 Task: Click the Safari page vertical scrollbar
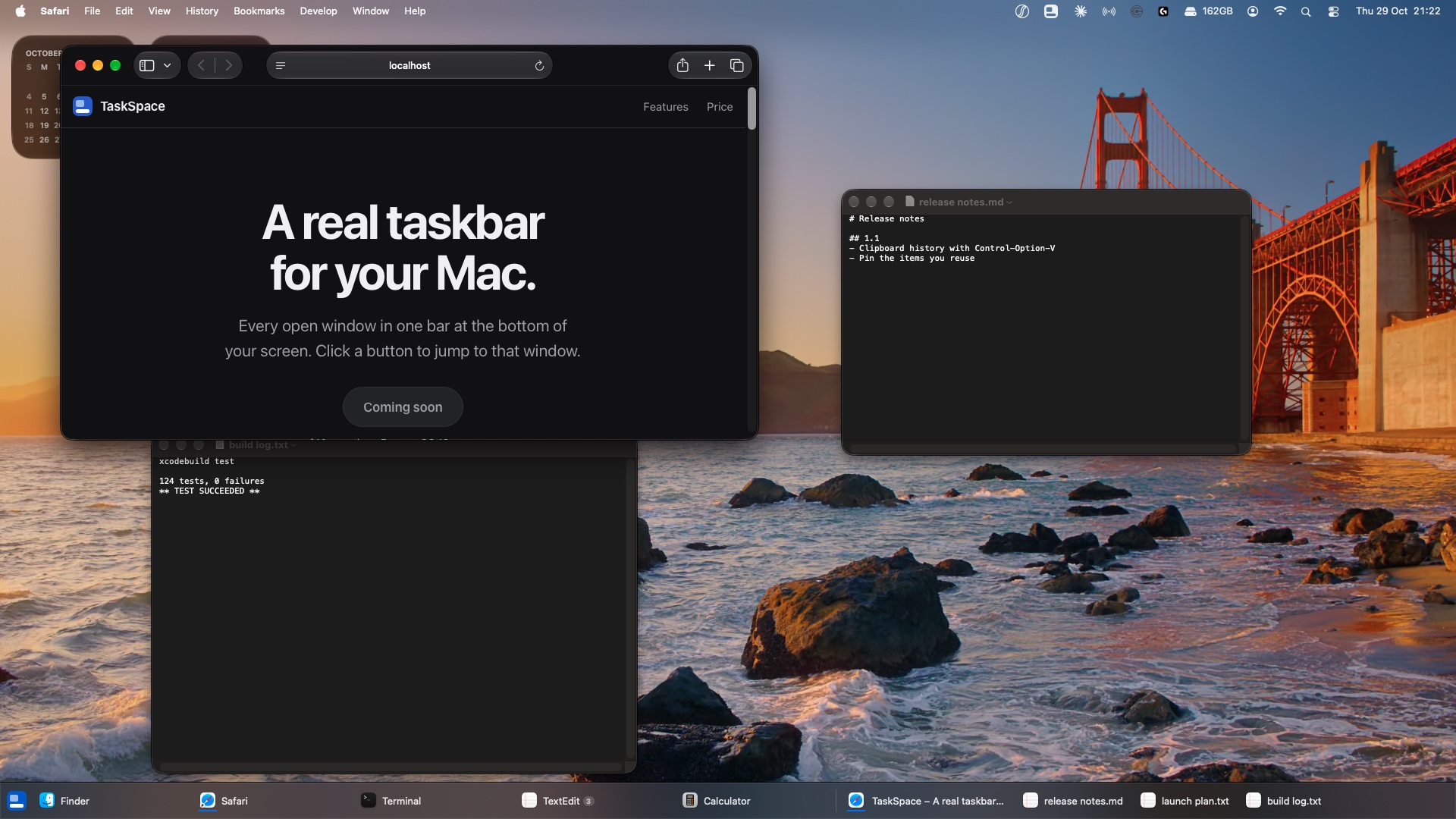pos(752,108)
